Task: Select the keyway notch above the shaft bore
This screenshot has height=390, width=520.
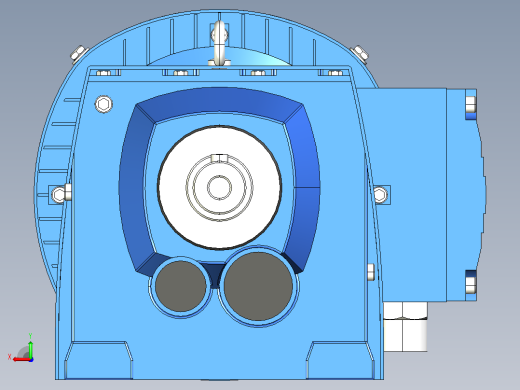Action: point(219,159)
